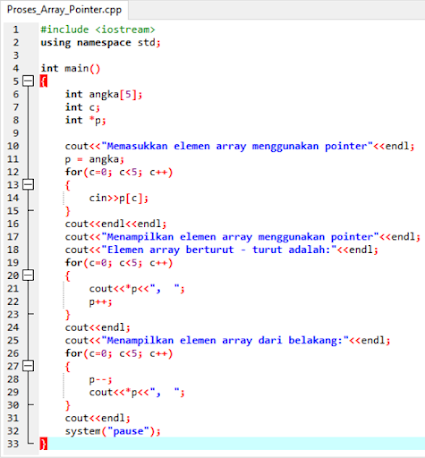Collapse the main function fold at line 5
Screen dimensions: 425x458
pyautogui.click(x=28, y=81)
